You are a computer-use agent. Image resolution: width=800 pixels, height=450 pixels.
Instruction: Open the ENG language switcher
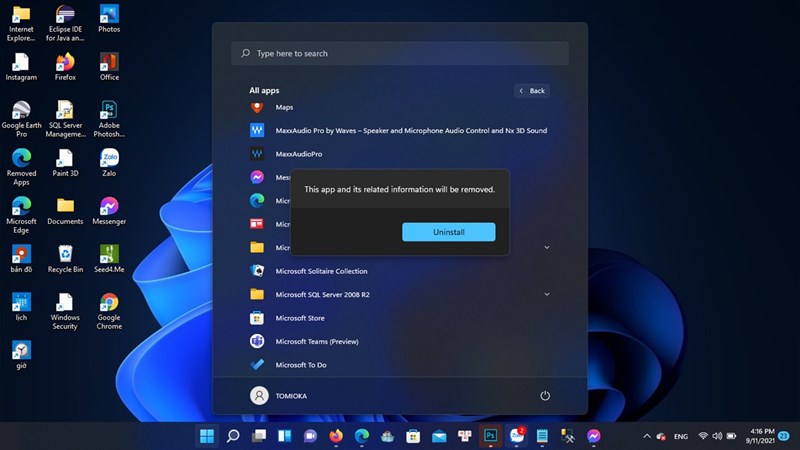click(680, 437)
